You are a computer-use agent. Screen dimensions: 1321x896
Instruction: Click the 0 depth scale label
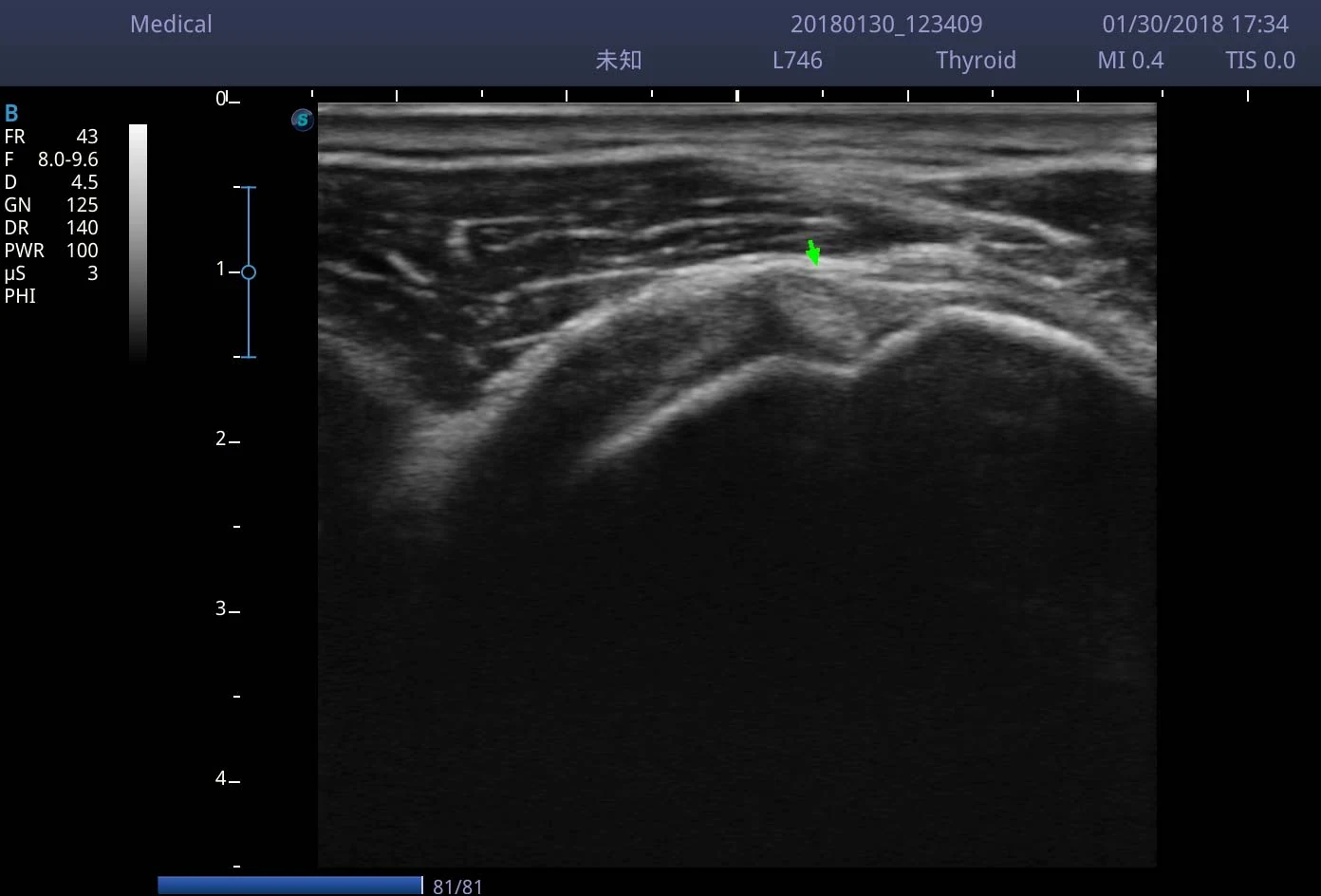click(x=221, y=99)
